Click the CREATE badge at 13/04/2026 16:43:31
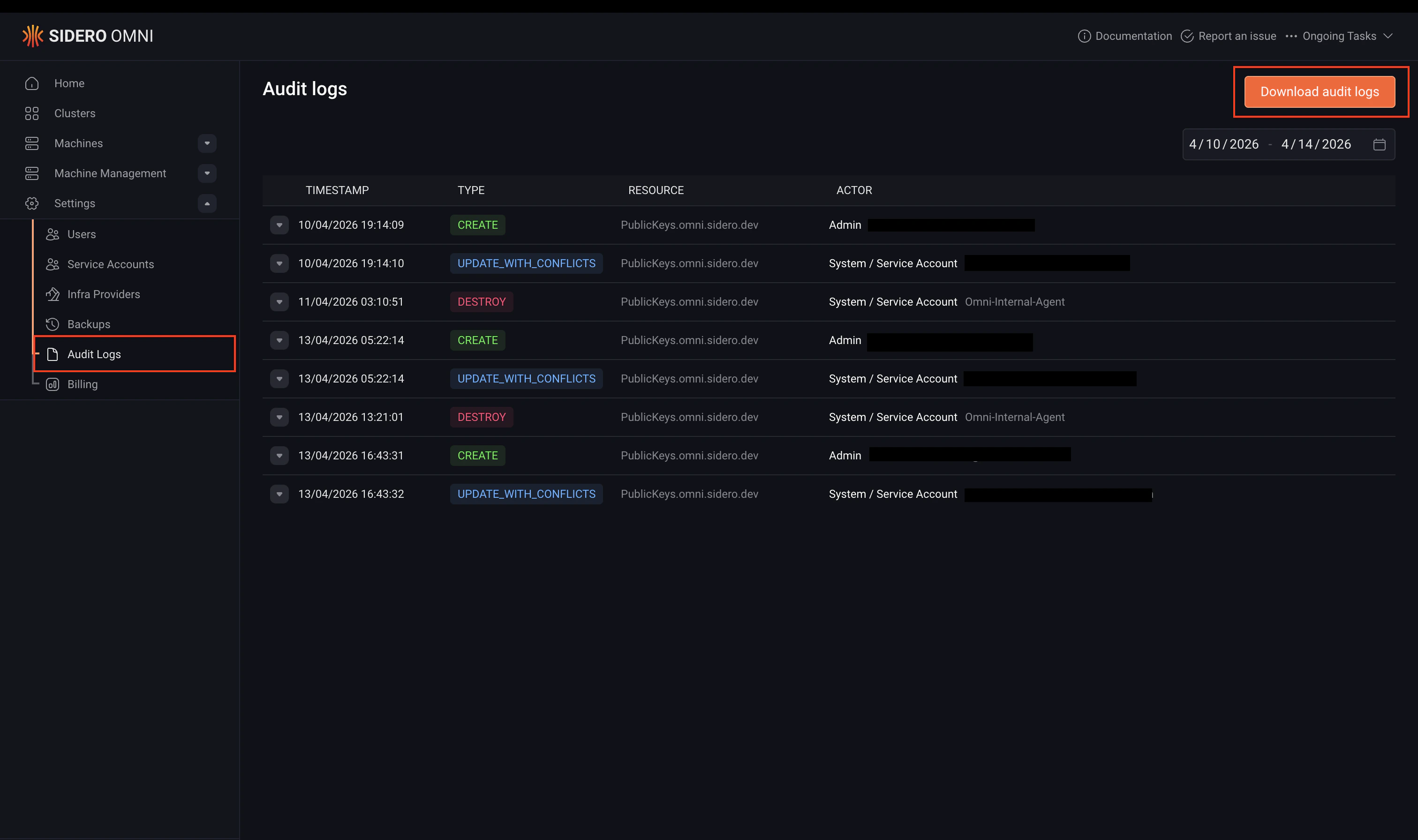Image resolution: width=1418 pixels, height=840 pixels. pos(478,456)
